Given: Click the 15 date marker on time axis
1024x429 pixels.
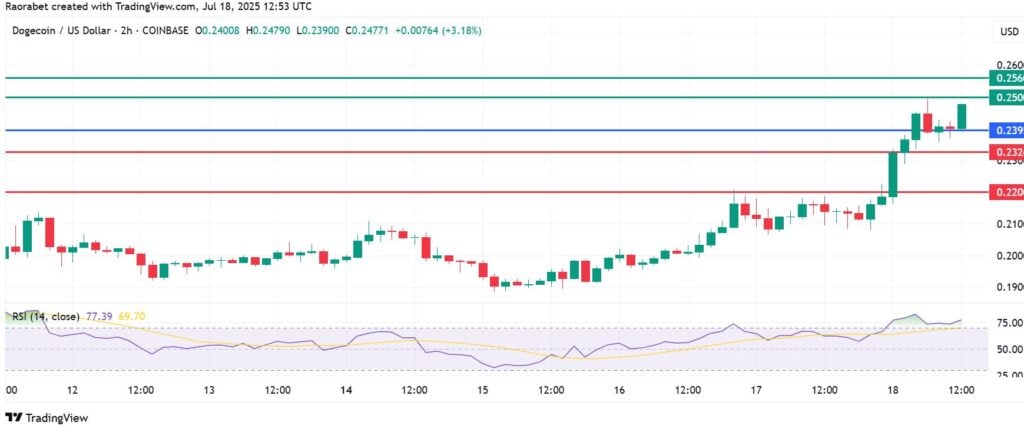Looking at the screenshot, I should point(483,390).
